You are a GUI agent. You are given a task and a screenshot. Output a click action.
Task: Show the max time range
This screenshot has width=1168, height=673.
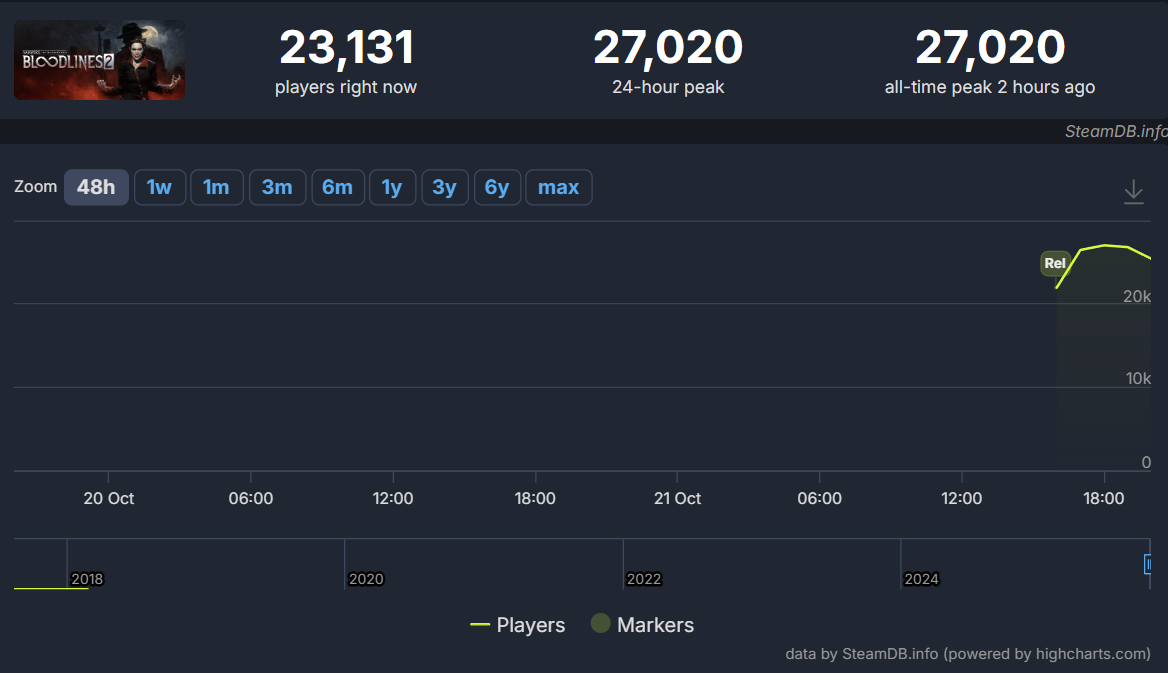[x=559, y=187]
